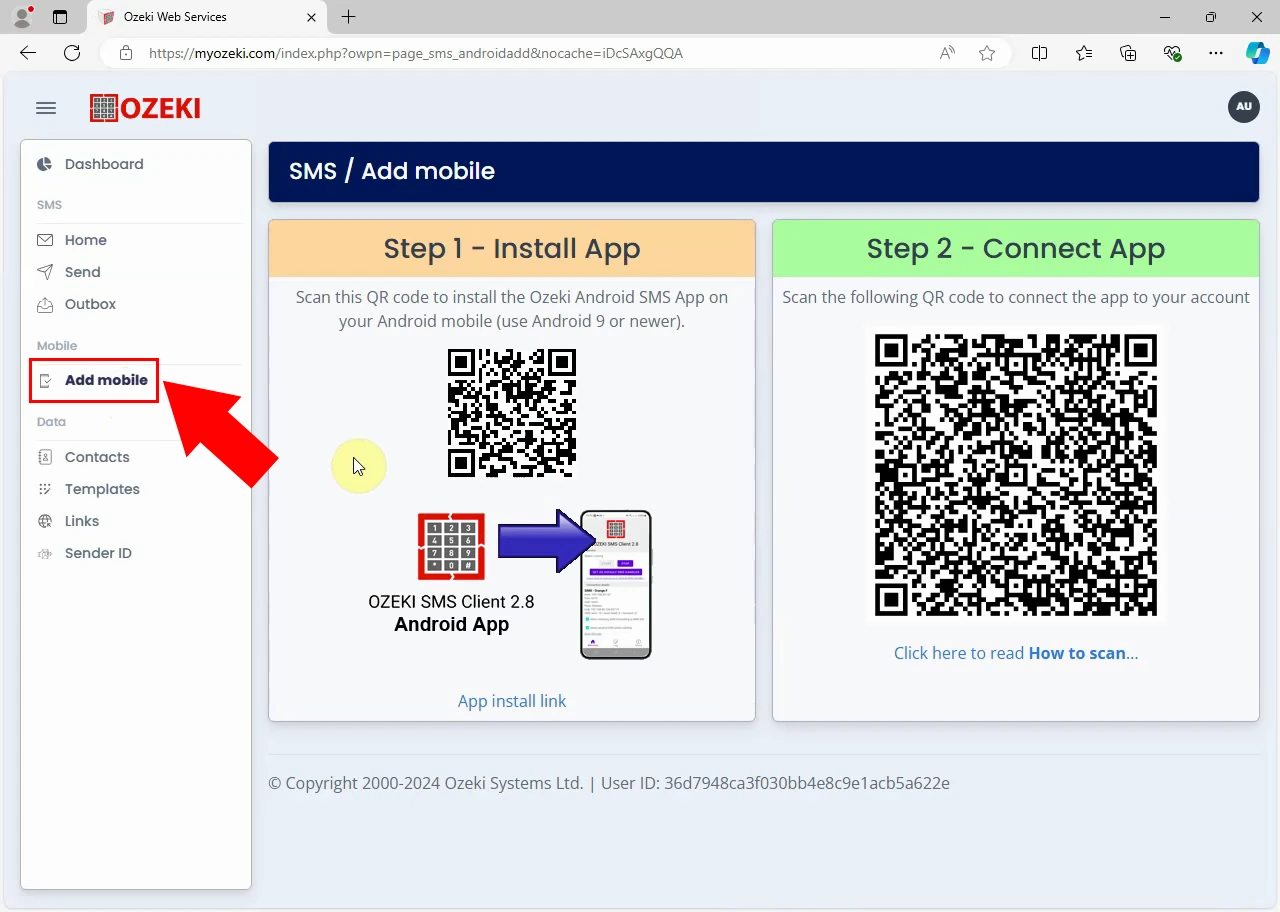Open Sender ID page
Image resolution: width=1280 pixels, height=912 pixels.
(98, 553)
